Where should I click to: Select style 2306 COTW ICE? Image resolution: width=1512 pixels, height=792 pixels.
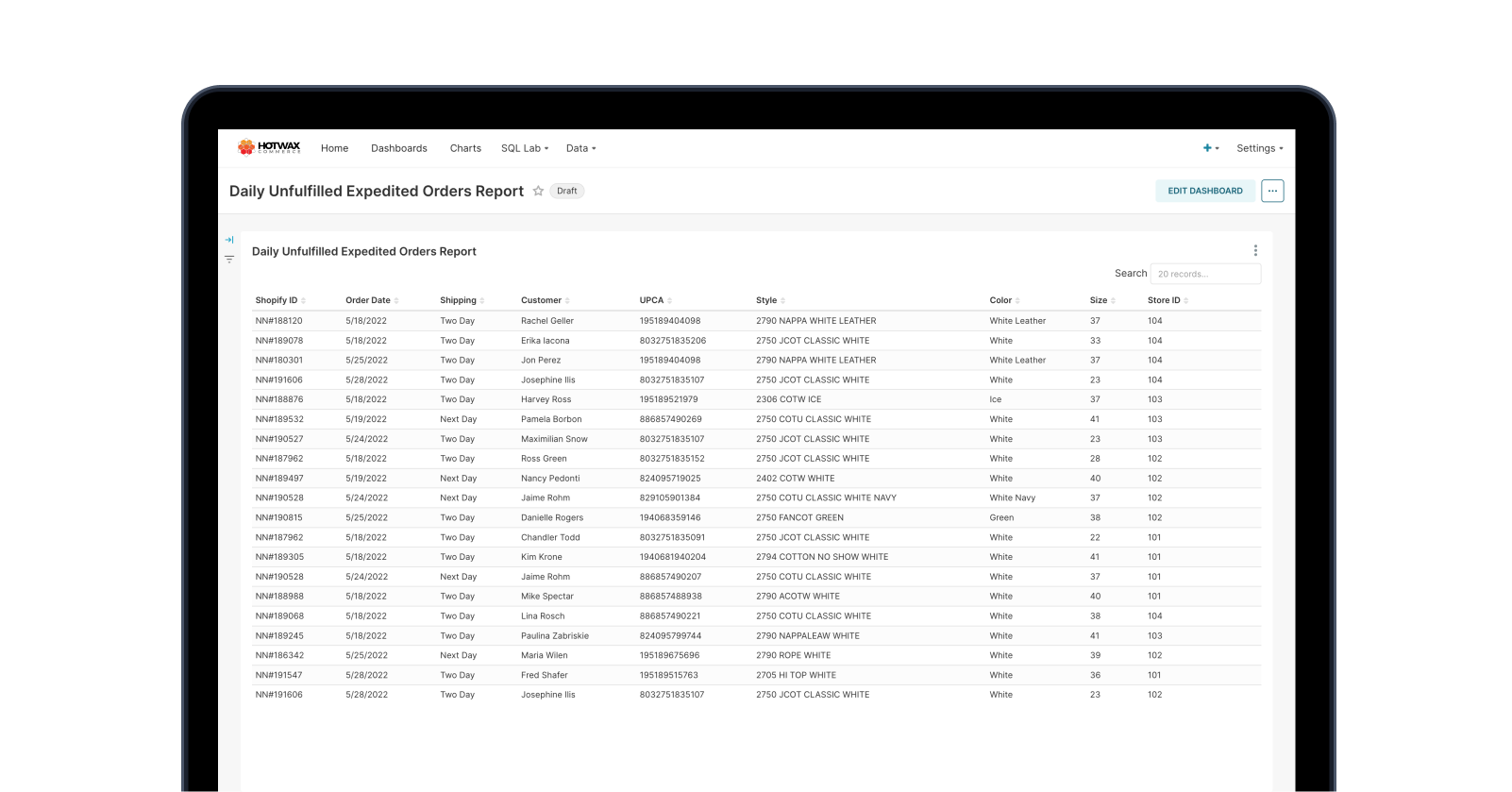pyautogui.click(x=788, y=399)
